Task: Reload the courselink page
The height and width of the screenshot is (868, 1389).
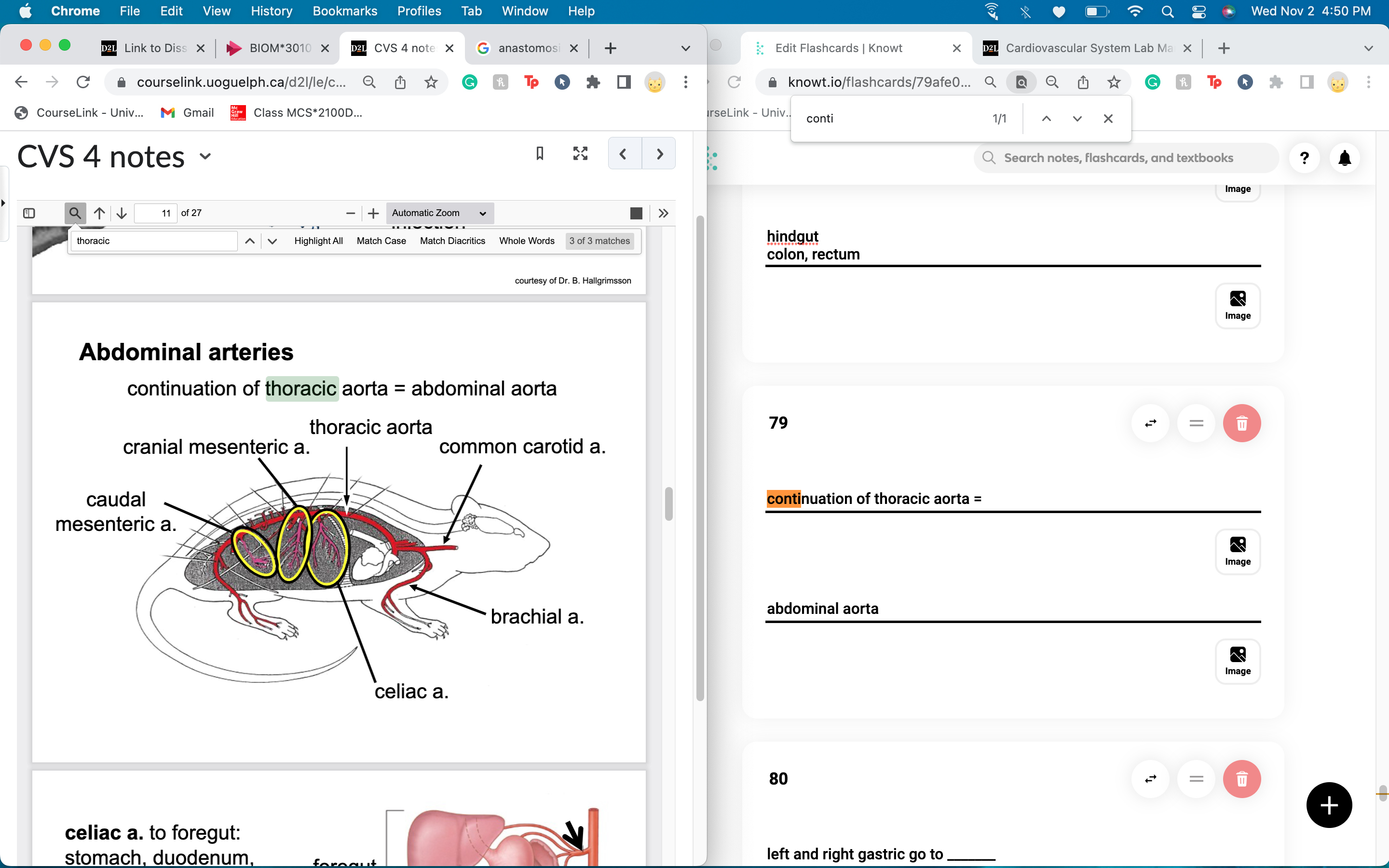Action: [83, 82]
